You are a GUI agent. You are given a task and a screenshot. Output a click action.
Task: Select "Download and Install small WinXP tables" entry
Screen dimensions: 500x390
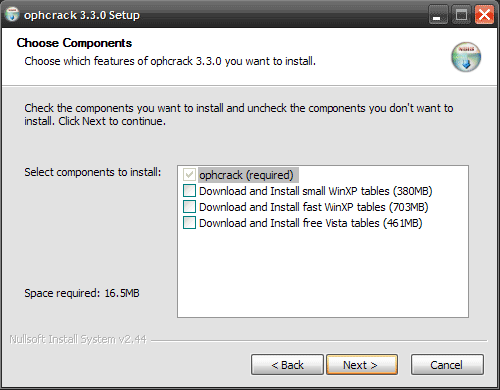pos(316,191)
